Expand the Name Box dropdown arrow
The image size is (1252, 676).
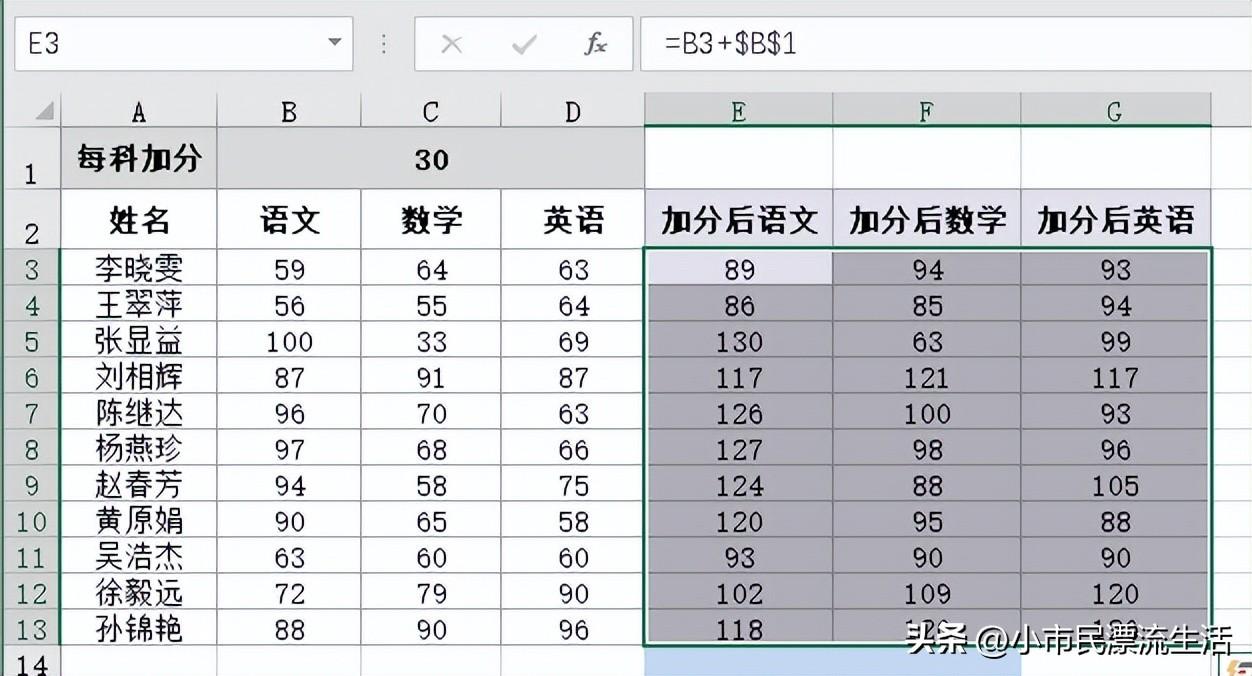click(x=335, y=43)
